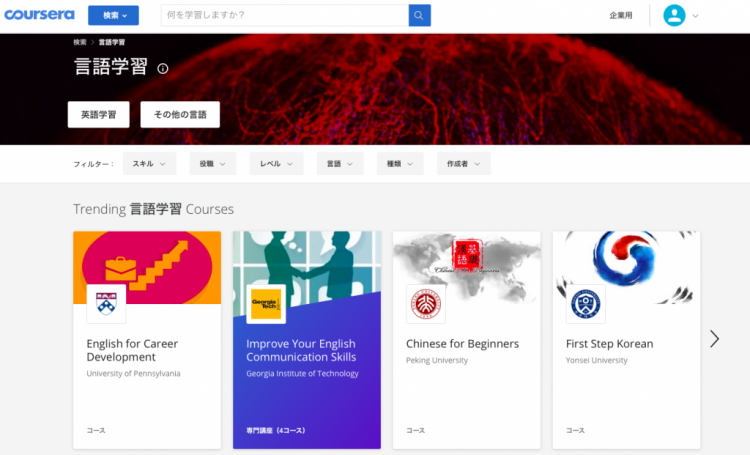The height and width of the screenshot is (455, 750).
Task: Click the Georgia Tech logo badge
Action: coord(266,304)
